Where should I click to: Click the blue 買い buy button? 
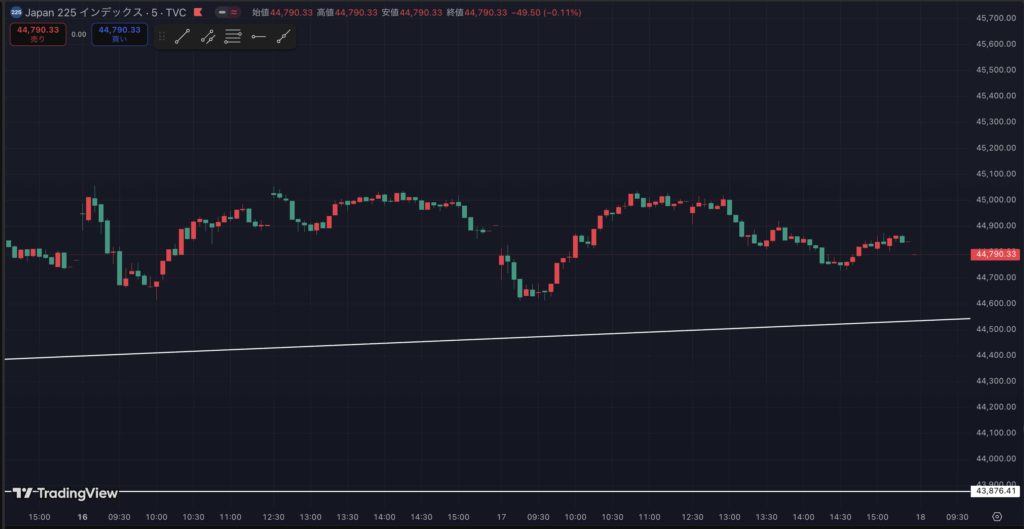pos(119,34)
